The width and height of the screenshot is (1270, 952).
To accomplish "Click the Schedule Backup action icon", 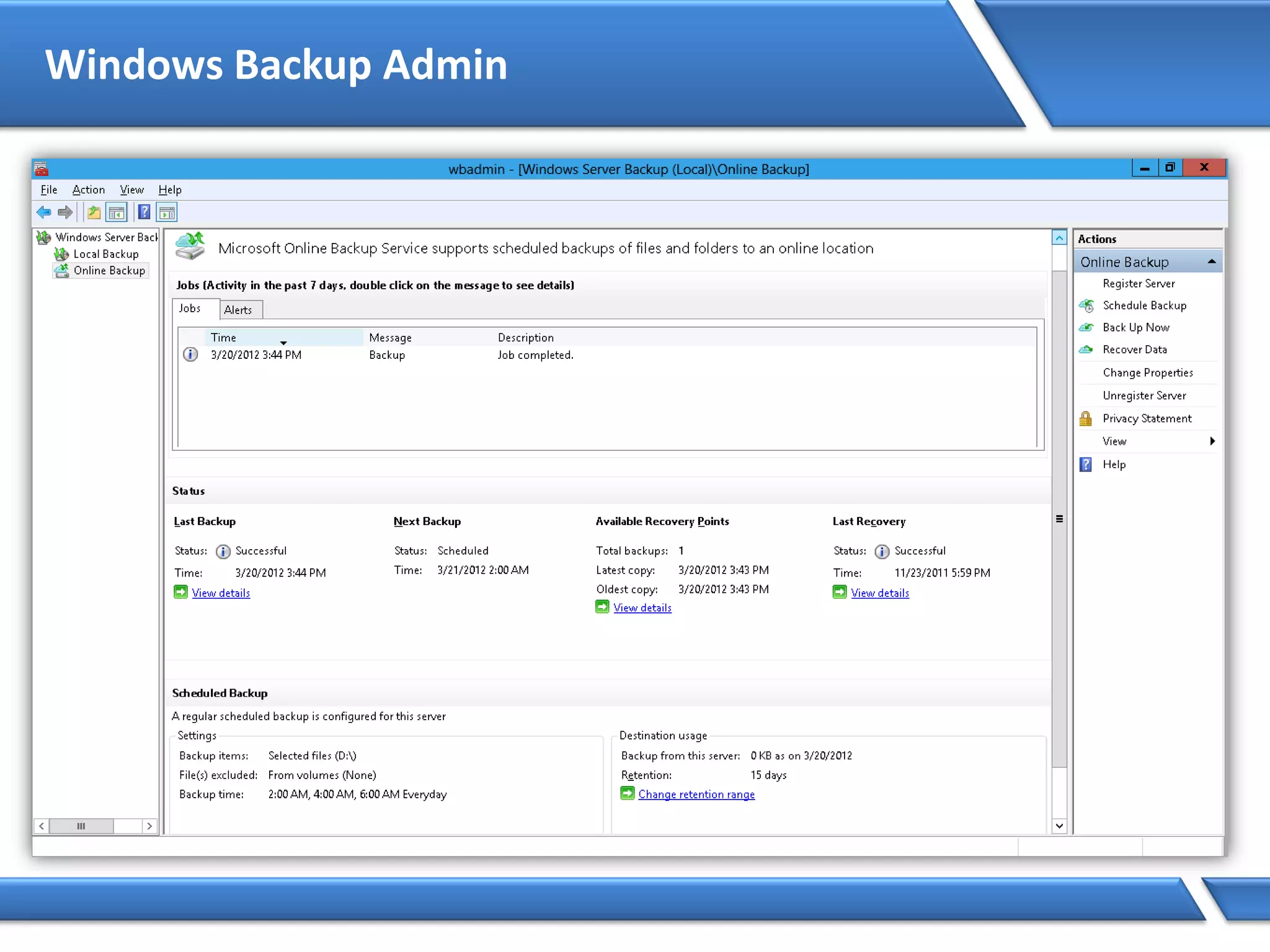I will coord(1086,306).
